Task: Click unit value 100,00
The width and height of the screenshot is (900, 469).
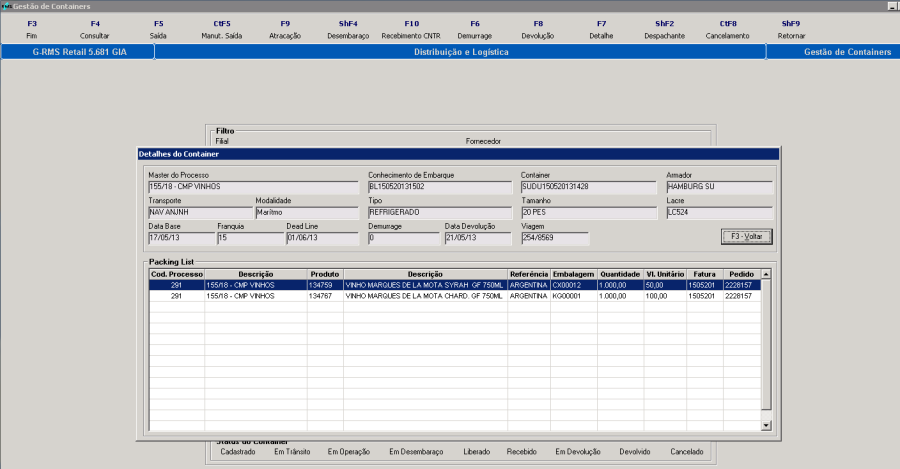Action: point(656,296)
